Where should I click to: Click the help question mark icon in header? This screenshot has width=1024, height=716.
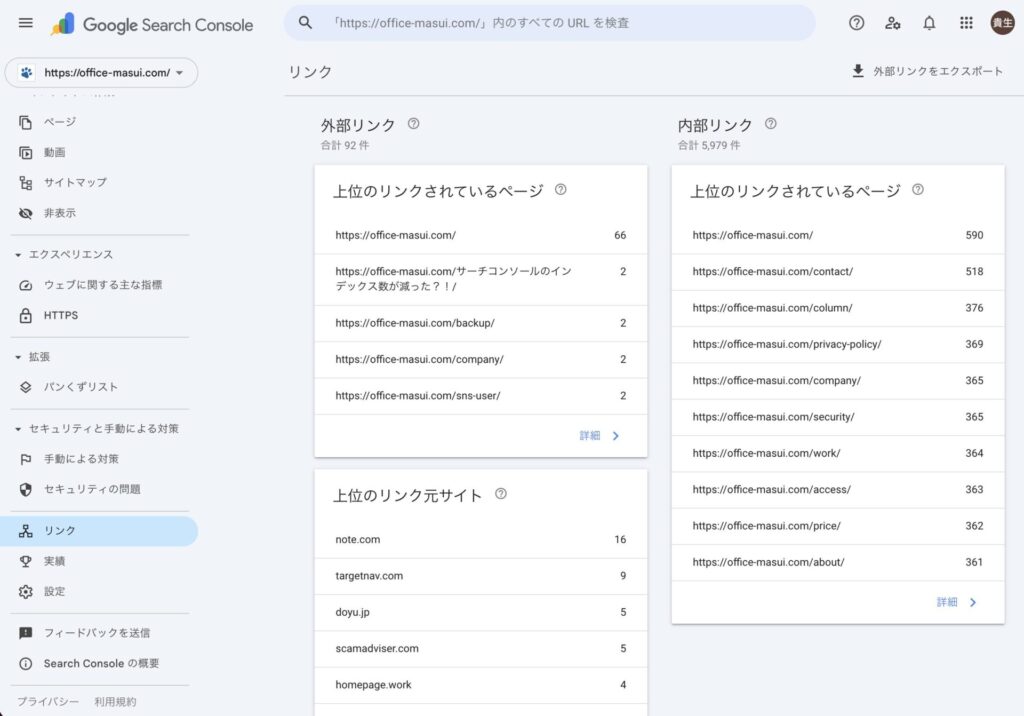click(x=856, y=23)
